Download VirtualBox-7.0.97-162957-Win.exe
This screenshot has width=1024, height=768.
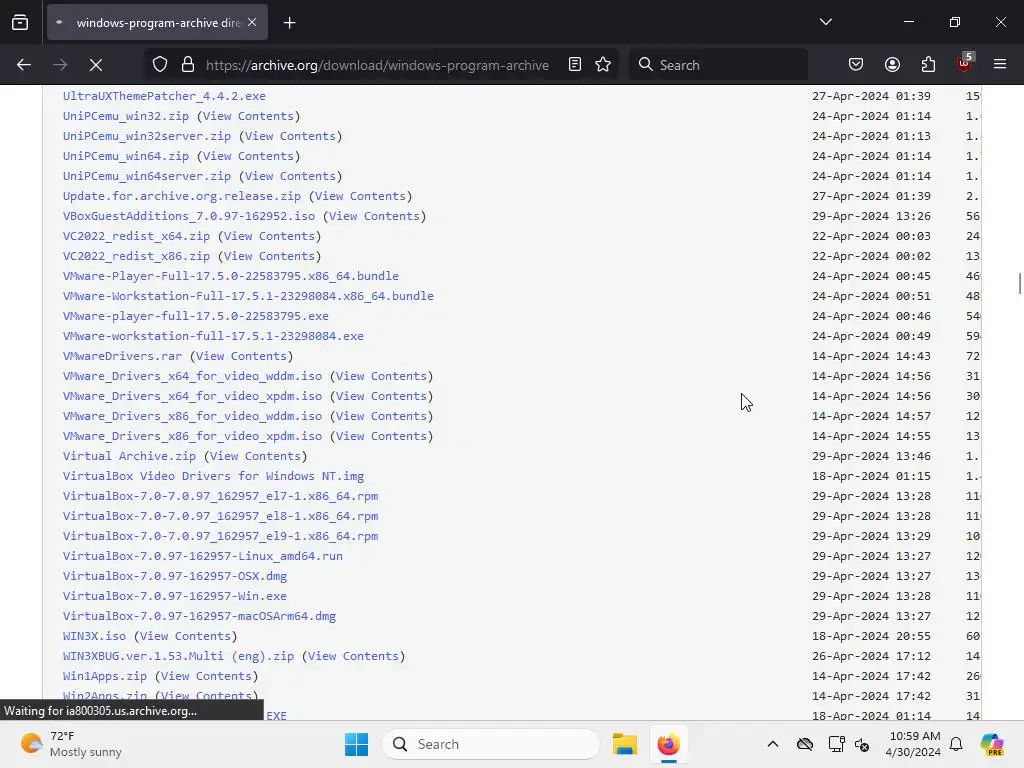point(174,596)
